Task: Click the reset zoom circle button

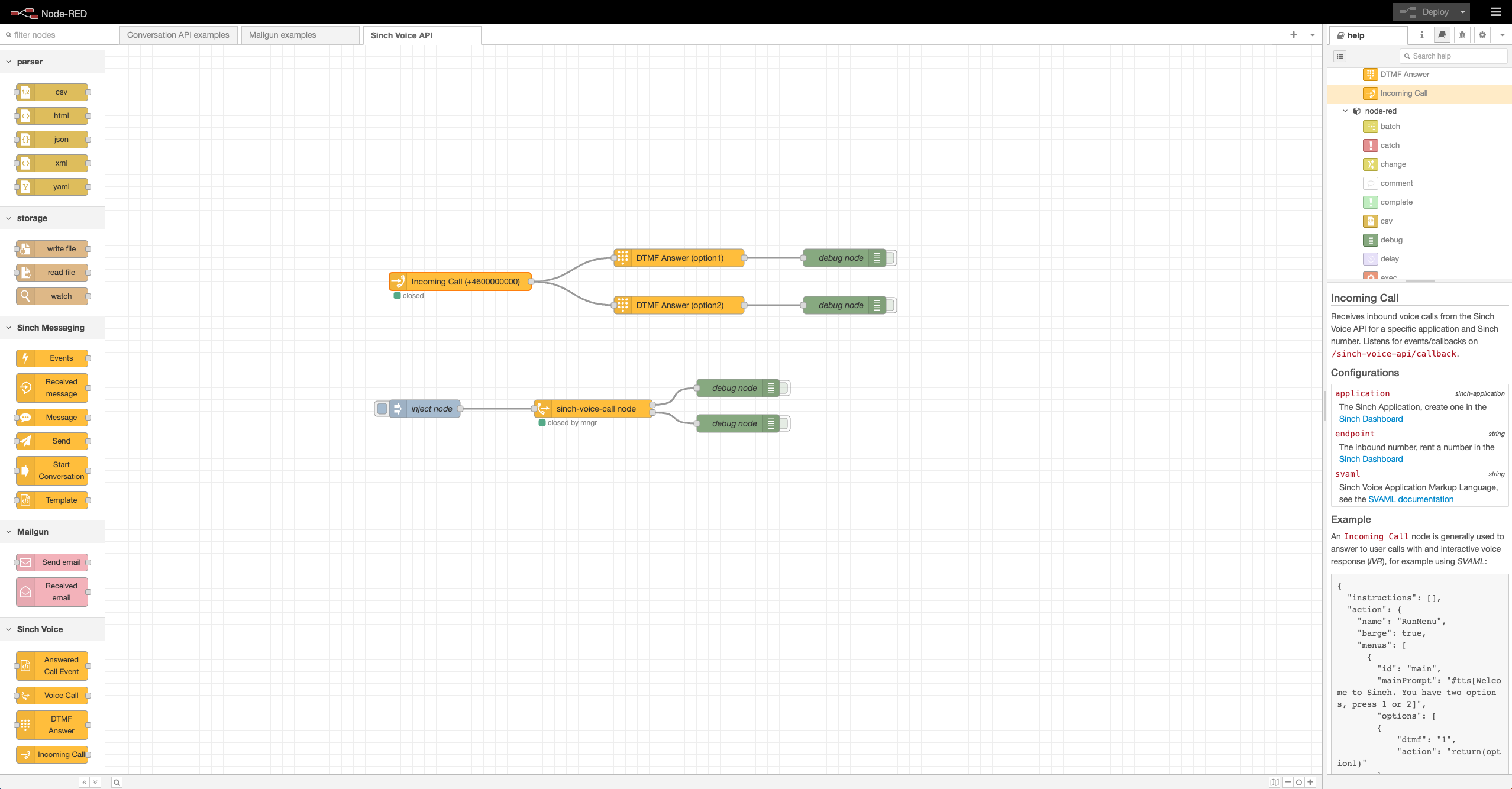Action: (x=1299, y=782)
